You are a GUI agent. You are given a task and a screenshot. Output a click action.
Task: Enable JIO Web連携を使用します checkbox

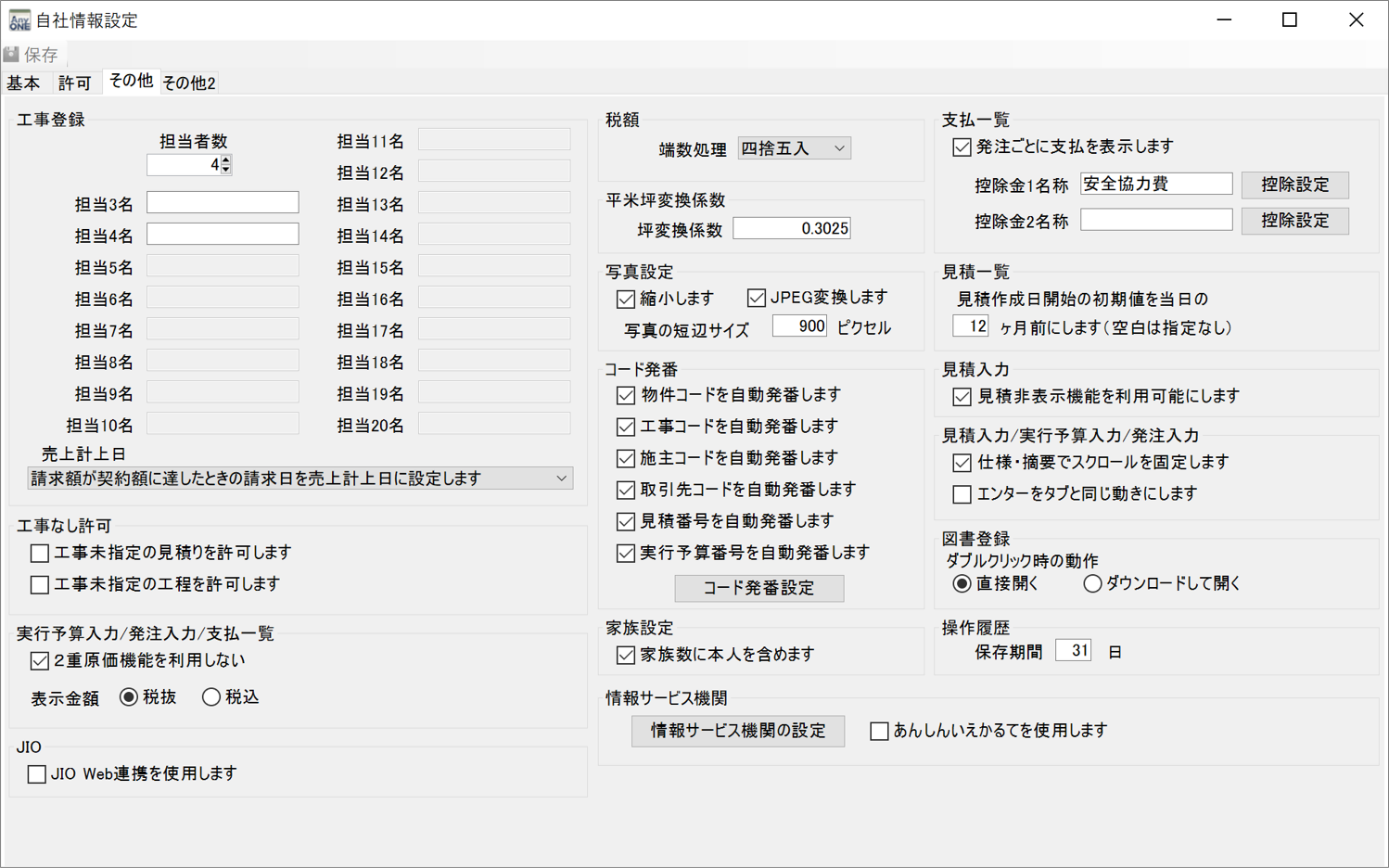(37, 774)
